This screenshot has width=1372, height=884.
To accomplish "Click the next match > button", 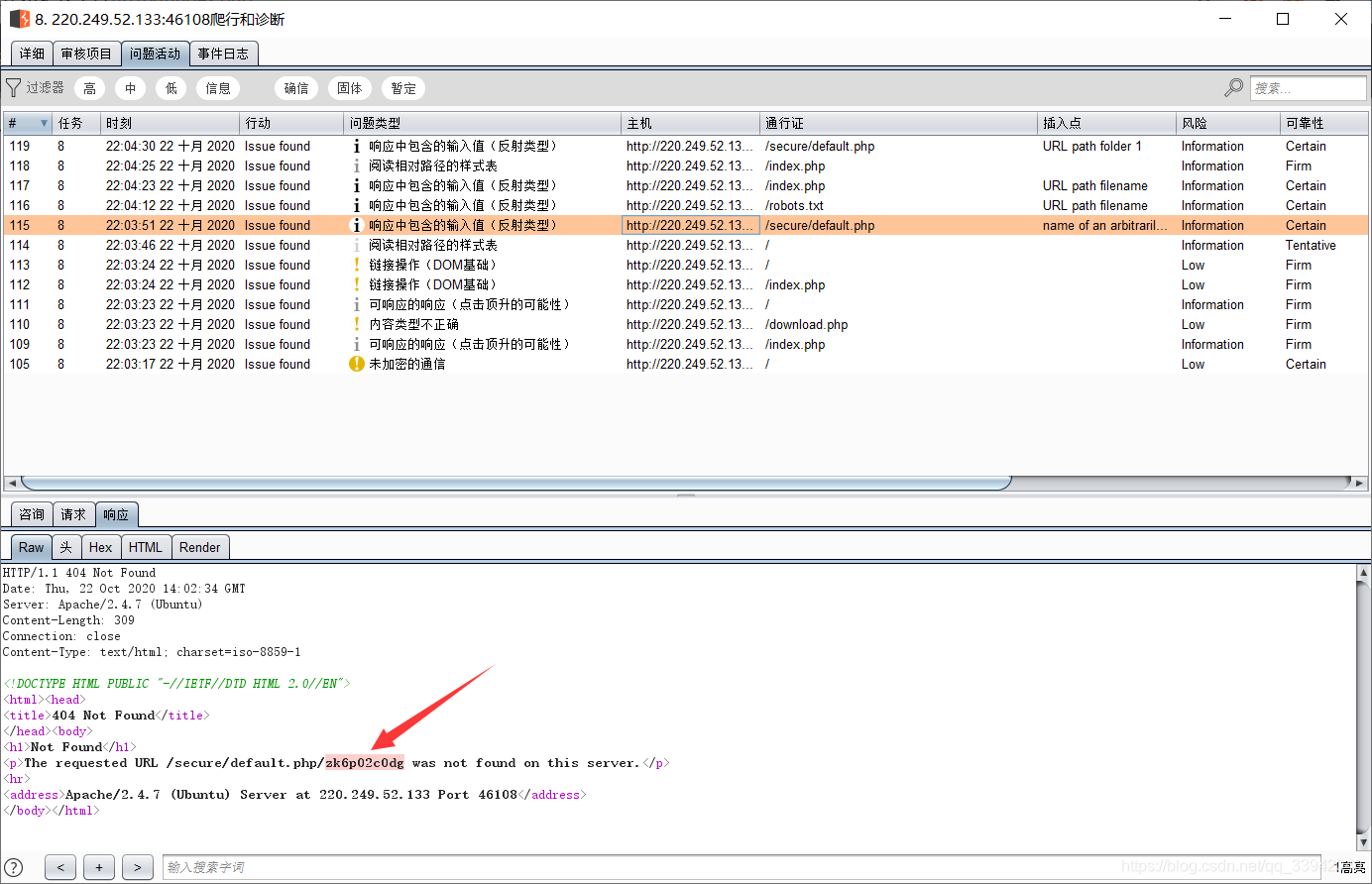I will click(x=138, y=867).
